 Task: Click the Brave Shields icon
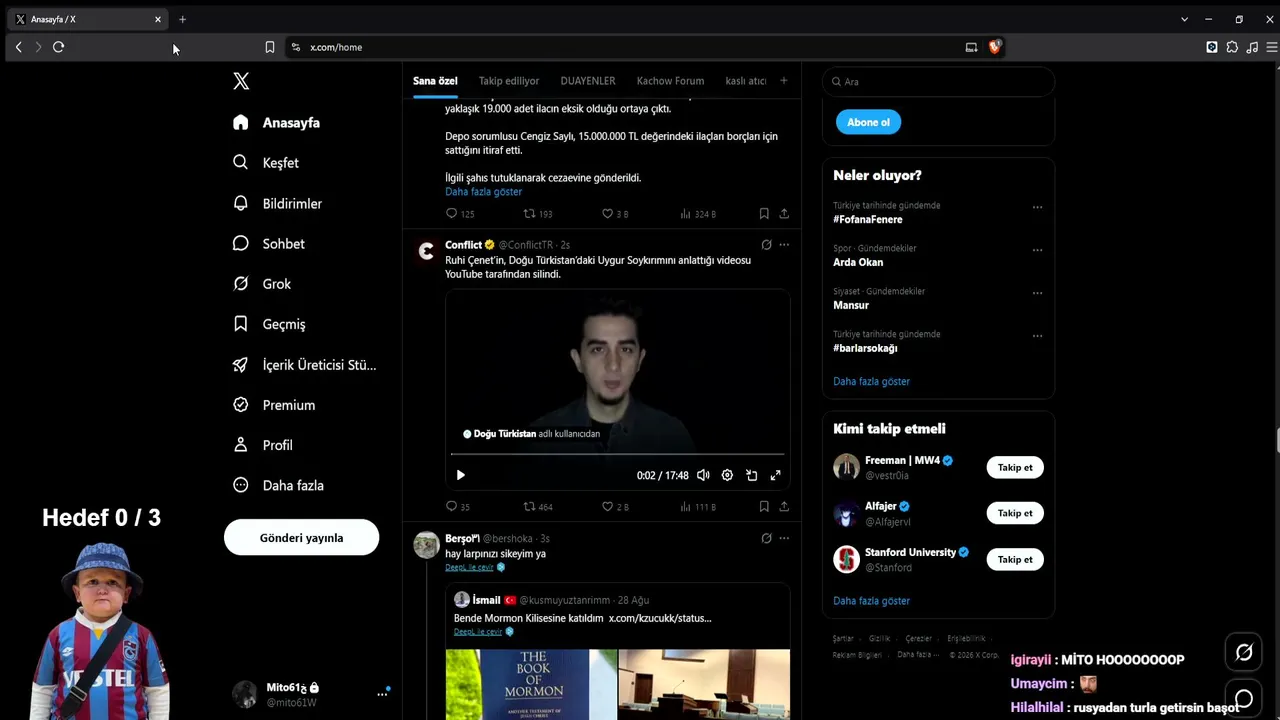point(995,47)
